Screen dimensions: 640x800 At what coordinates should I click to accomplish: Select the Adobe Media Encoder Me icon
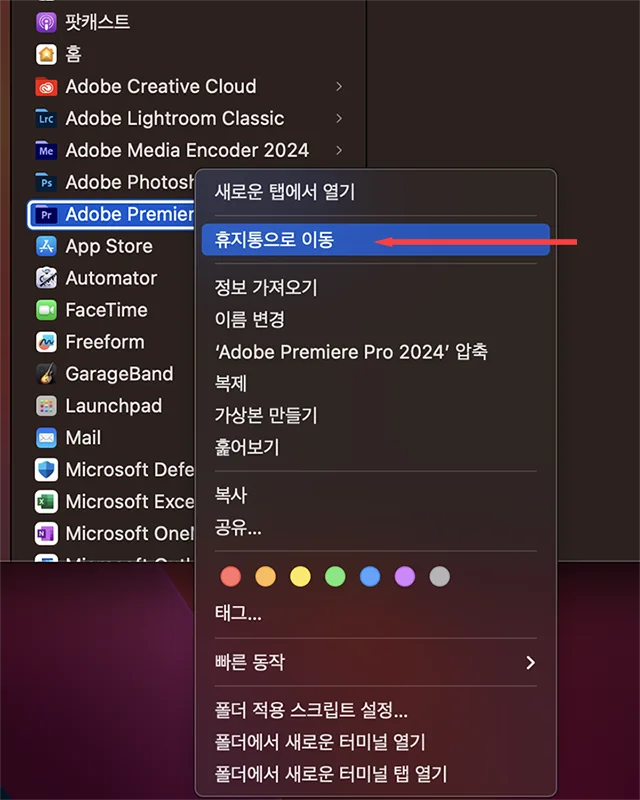pyautogui.click(x=46, y=151)
